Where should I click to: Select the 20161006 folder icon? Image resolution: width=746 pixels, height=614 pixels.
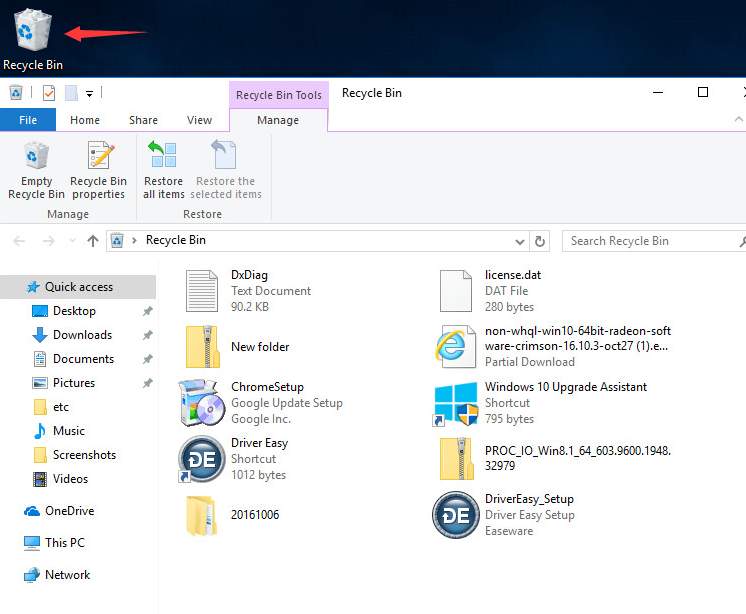click(x=202, y=515)
